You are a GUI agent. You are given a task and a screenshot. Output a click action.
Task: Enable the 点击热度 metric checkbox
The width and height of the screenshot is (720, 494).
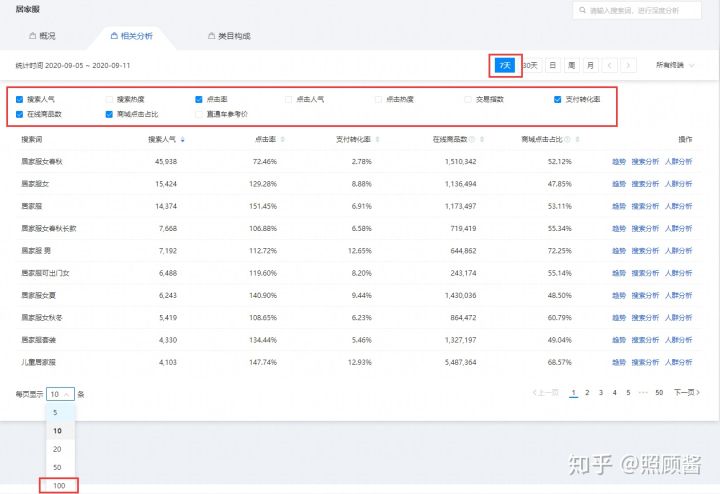tap(378, 99)
